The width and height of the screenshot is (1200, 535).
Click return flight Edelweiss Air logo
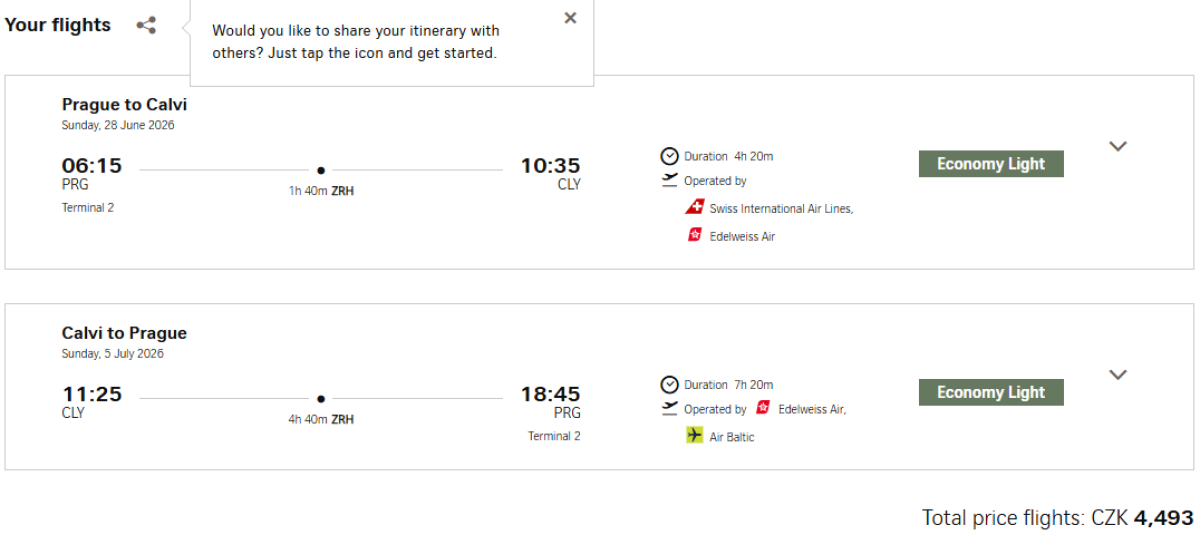point(764,408)
